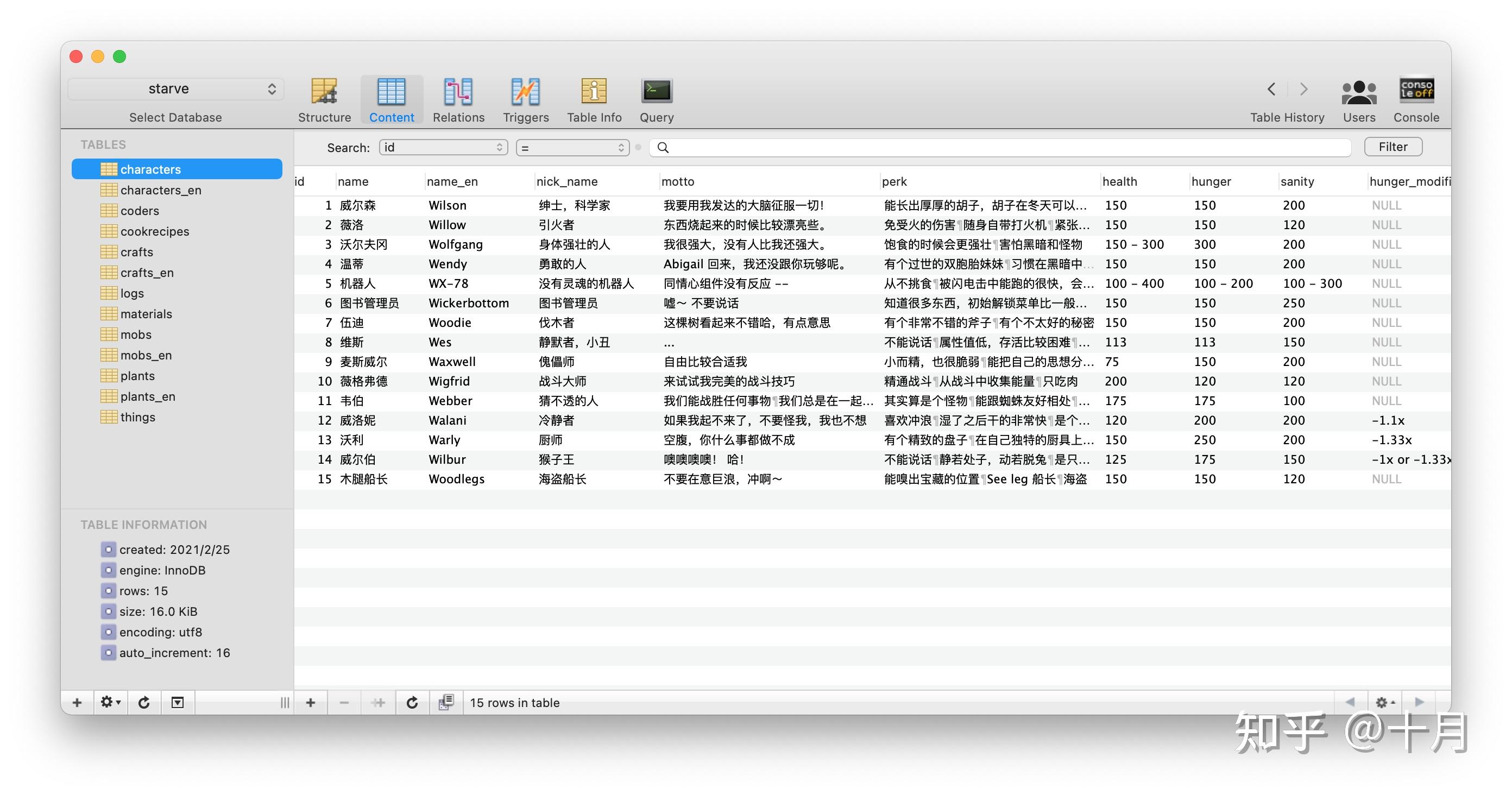Click the remove row minus button

(x=344, y=702)
